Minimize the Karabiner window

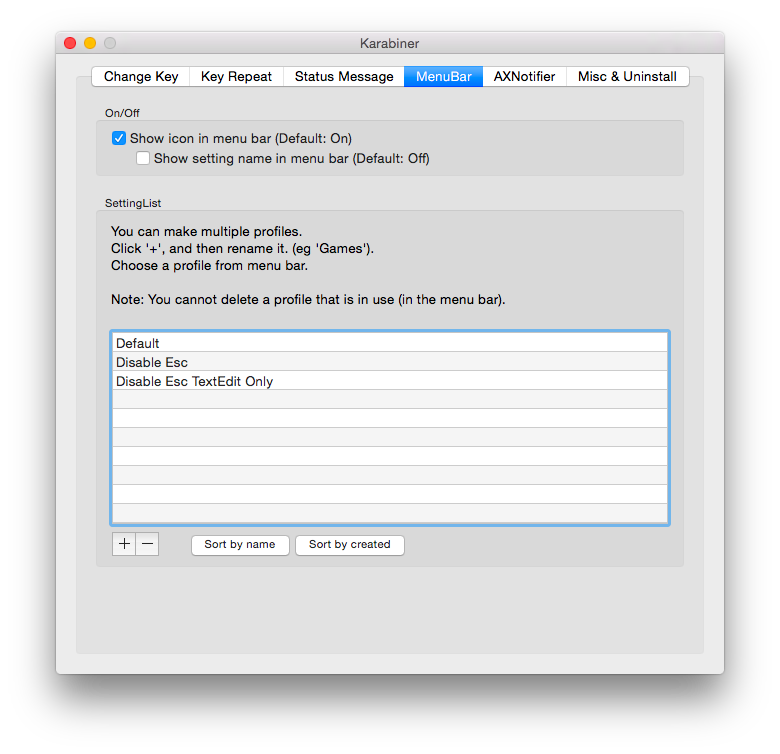(x=90, y=43)
